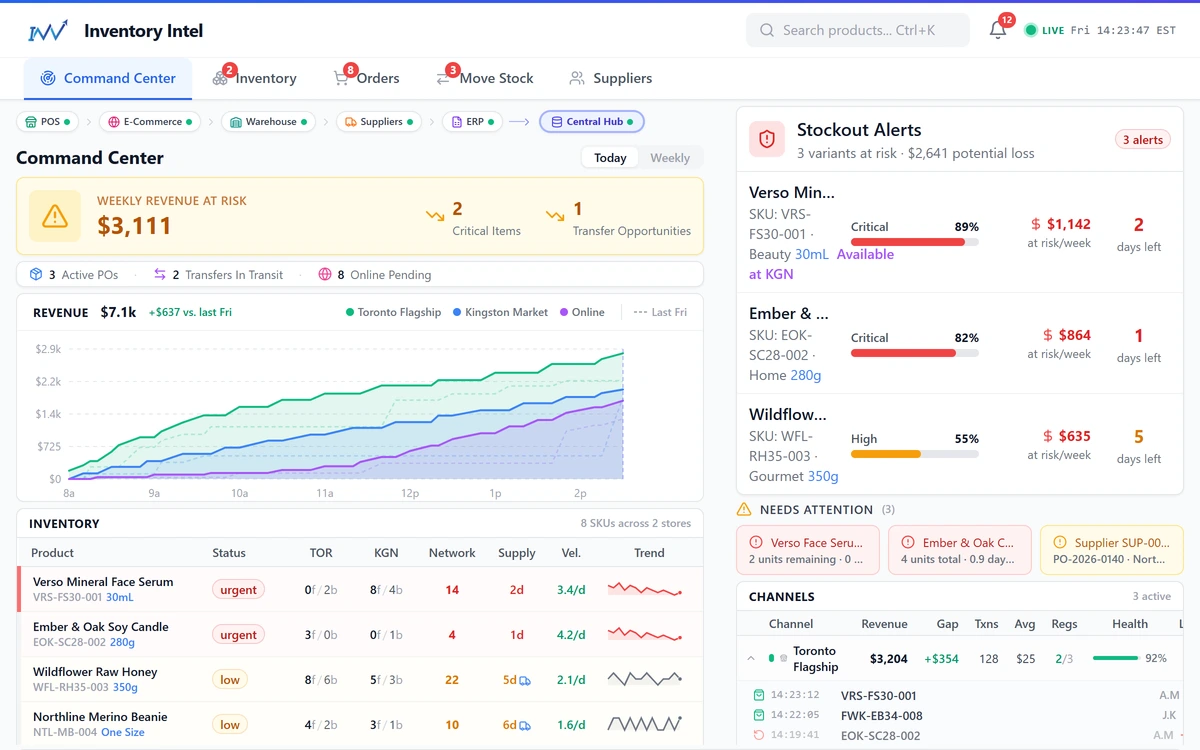Click the Stockout Alerts shield icon
The width and height of the screenshot is (1200, 750).
(767, 139)
